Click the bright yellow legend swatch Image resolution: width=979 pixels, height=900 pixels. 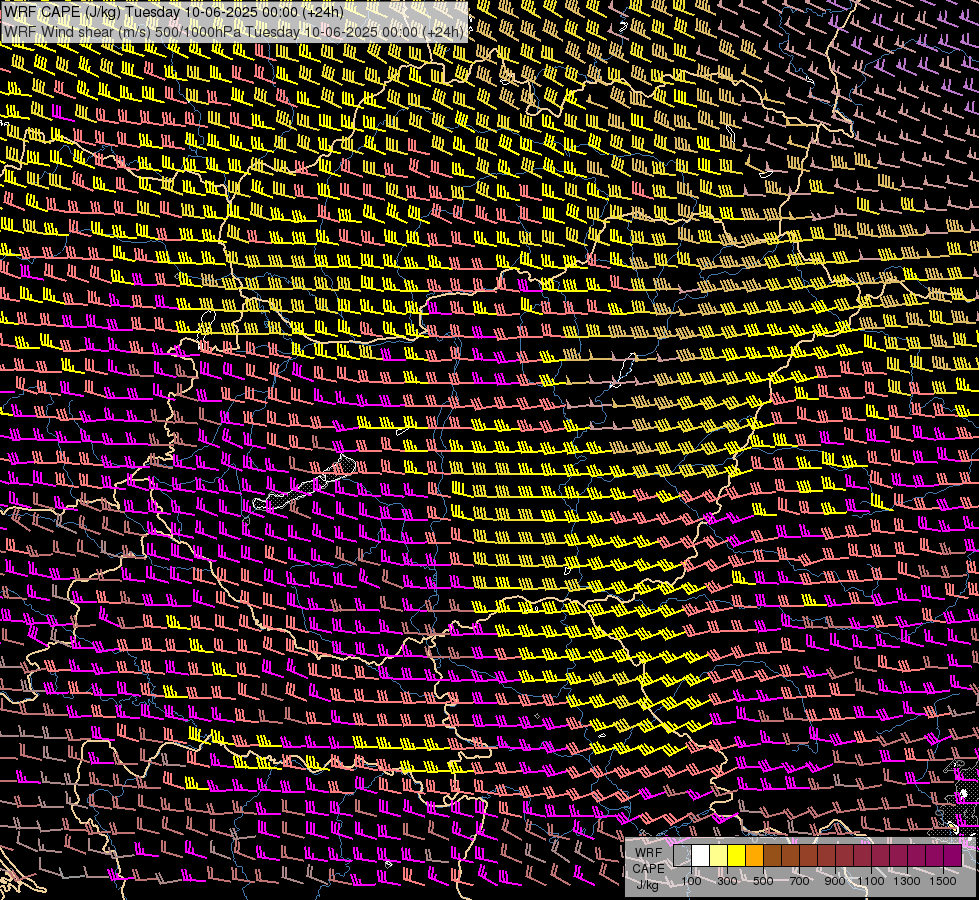coord(736,856)
